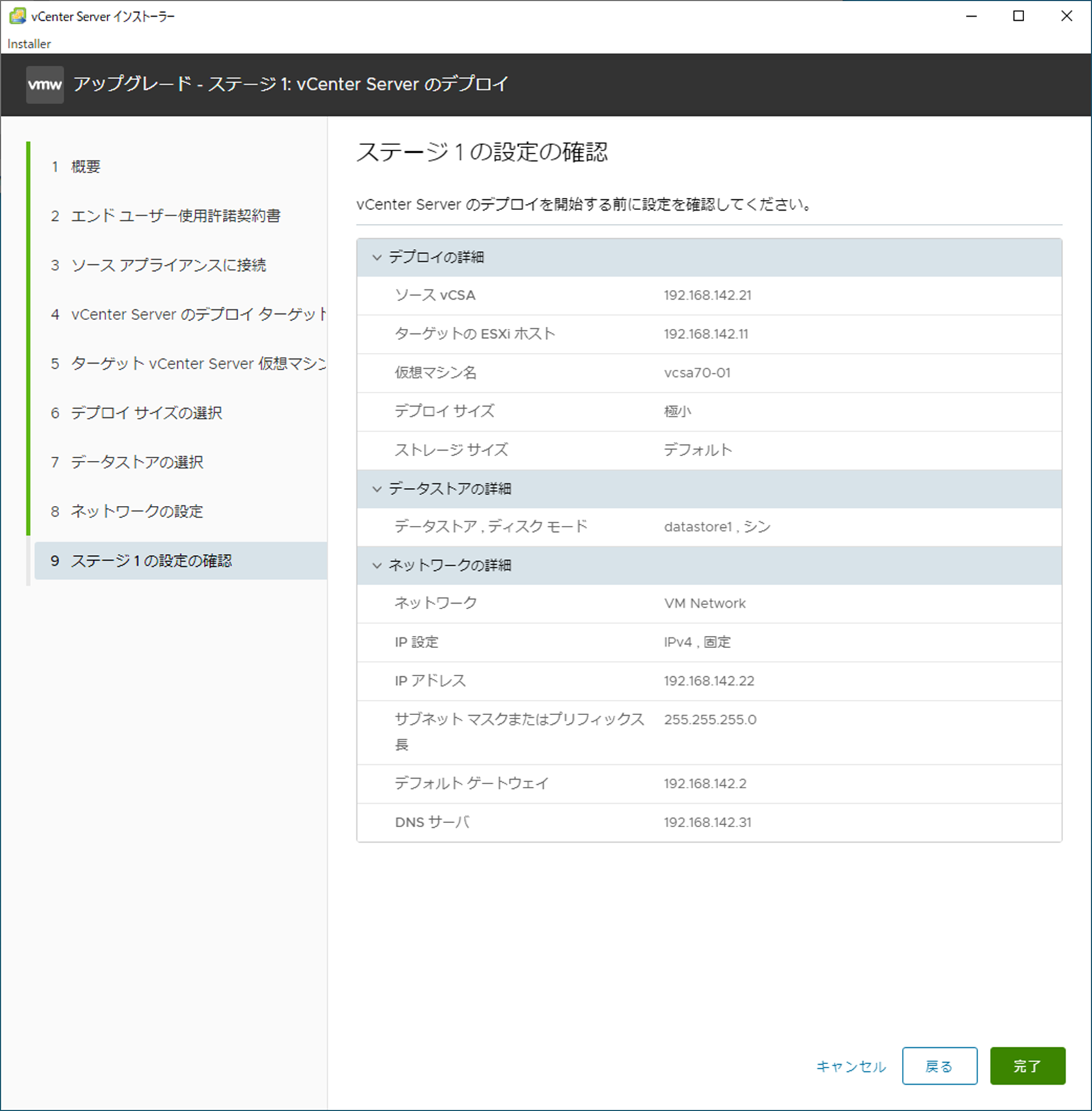Click the network value VM Network
This screenshot has height=1111, width=1092.
coord(705,603)
